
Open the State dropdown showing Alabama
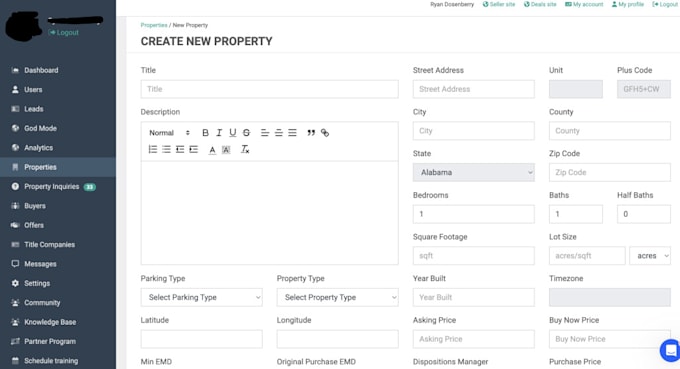(x=474, y=172)
